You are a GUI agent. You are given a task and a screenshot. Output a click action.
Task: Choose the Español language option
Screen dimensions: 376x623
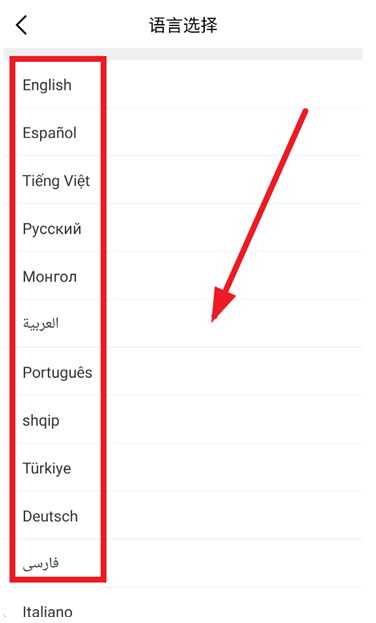click(183, 132)
